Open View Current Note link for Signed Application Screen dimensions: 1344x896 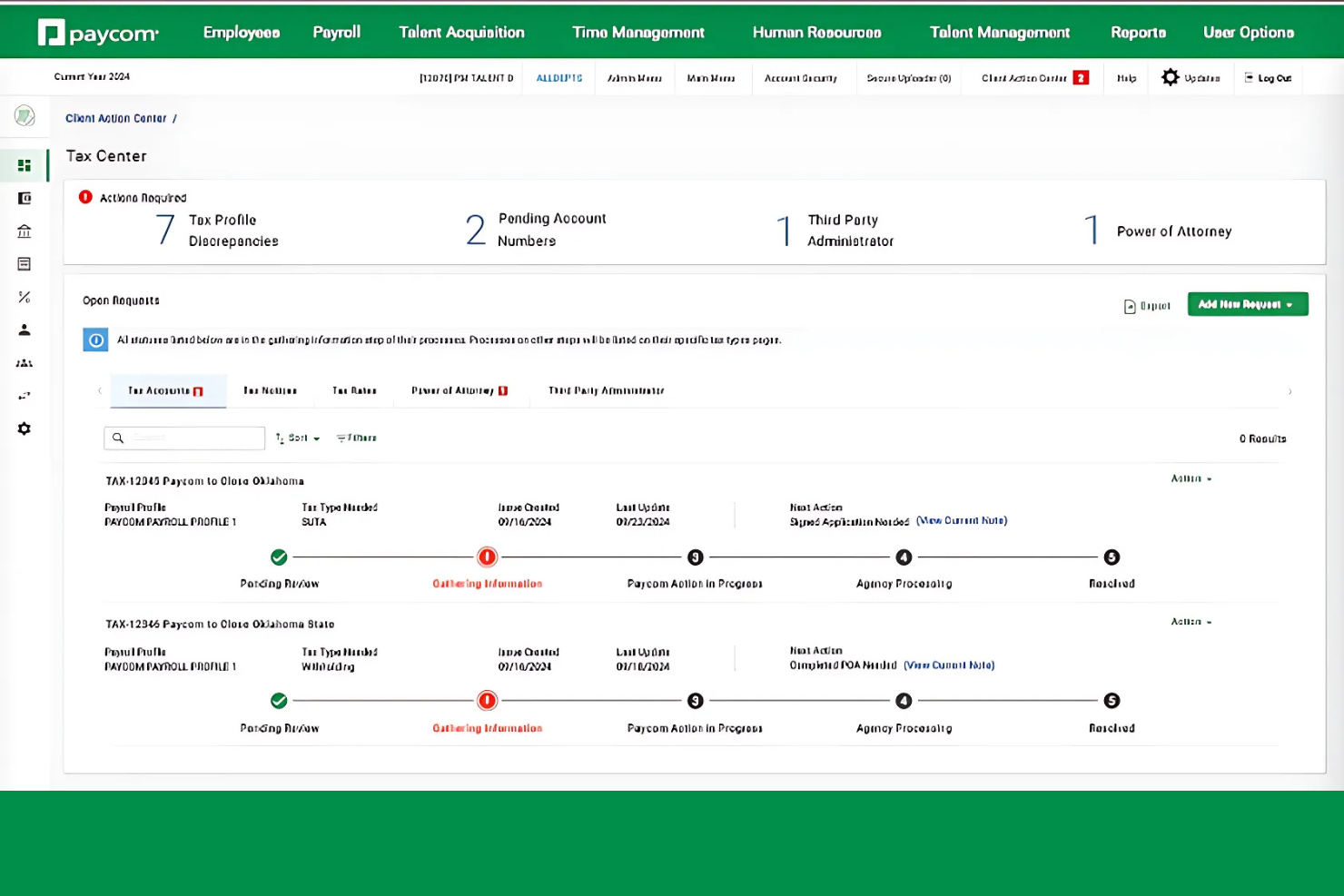coord(961,521)
